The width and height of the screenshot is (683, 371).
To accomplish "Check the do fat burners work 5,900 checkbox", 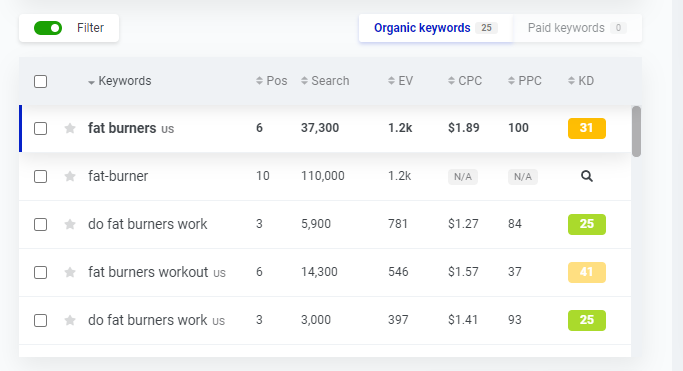I will click(41, 224).
